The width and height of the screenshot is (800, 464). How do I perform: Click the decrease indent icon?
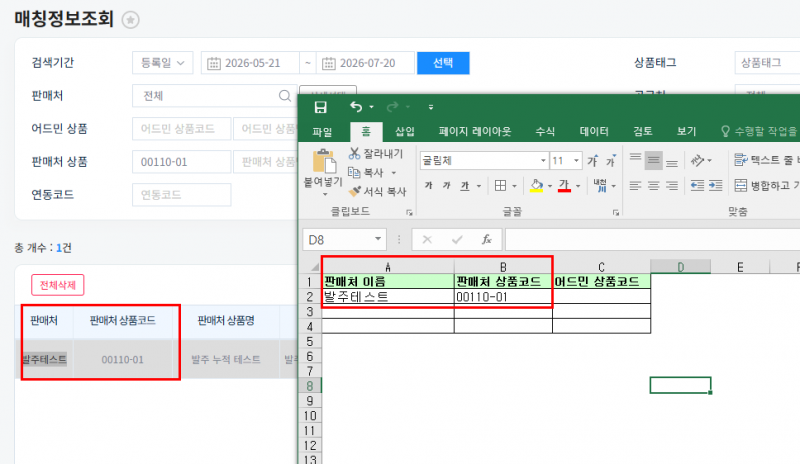click(697, 186)
